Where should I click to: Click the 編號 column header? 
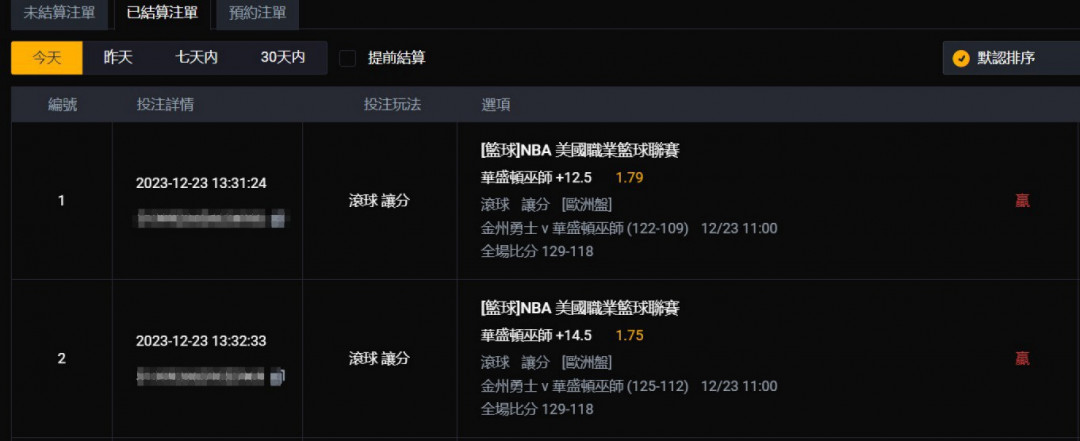click(62, 105)
